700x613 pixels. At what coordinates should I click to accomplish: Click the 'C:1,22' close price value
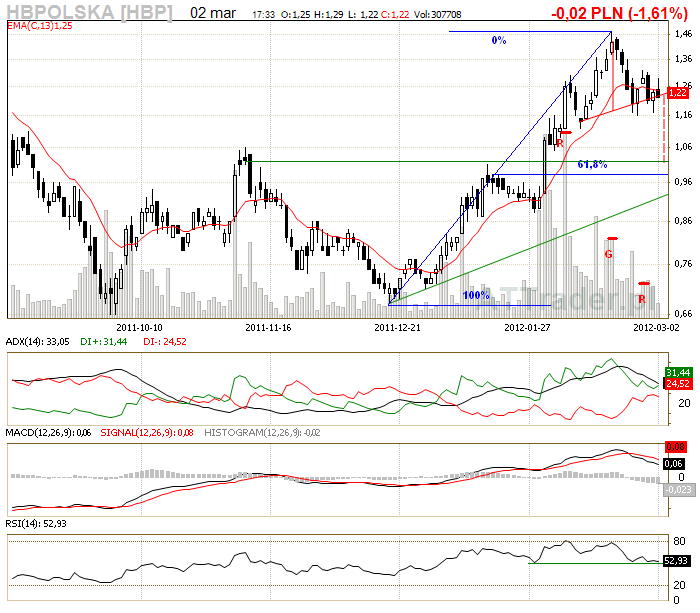[x=395, y=15]
